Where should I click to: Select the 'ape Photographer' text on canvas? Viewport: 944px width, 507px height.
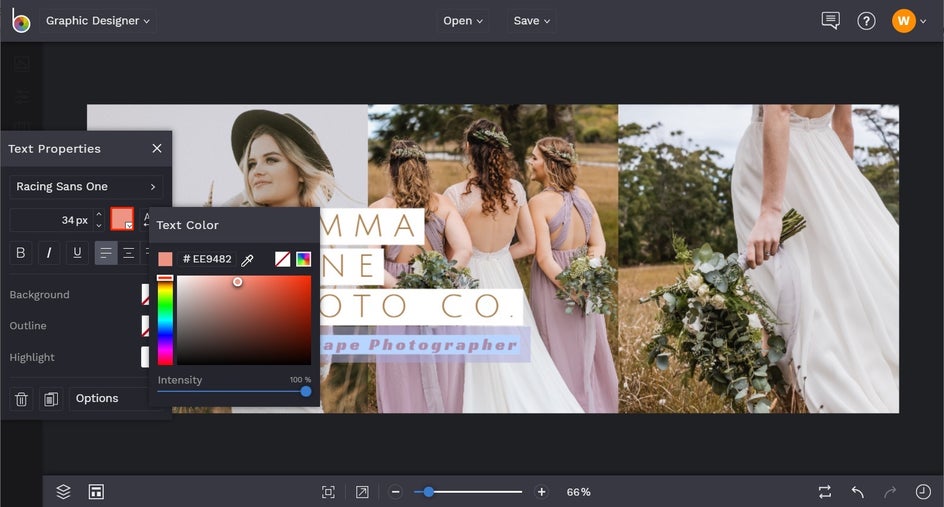point(420,345)
